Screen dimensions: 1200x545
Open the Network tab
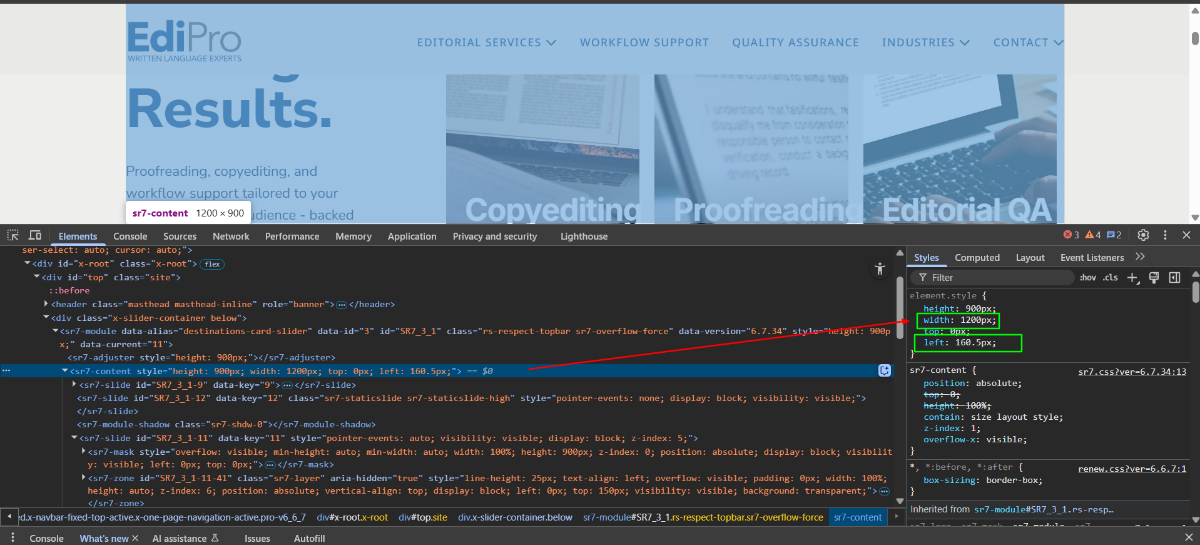click(231, 236)
